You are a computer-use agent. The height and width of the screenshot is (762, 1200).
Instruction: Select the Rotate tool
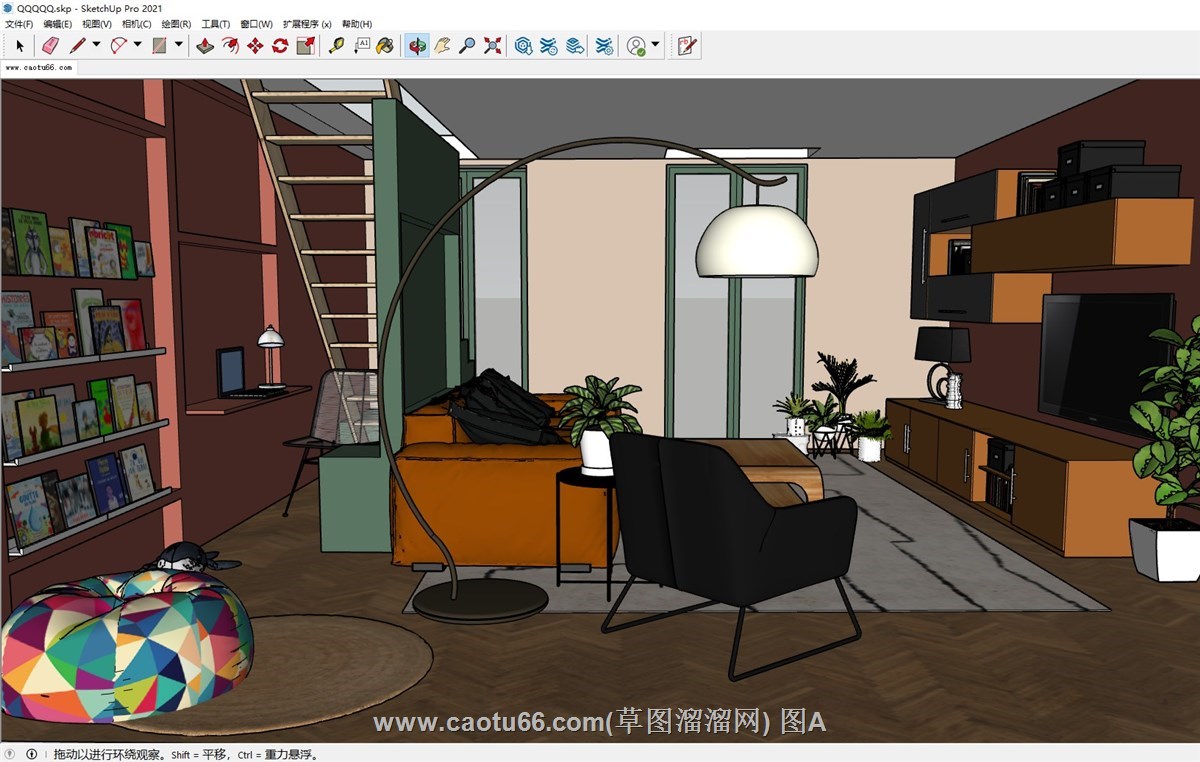click(x=280, y=45)
